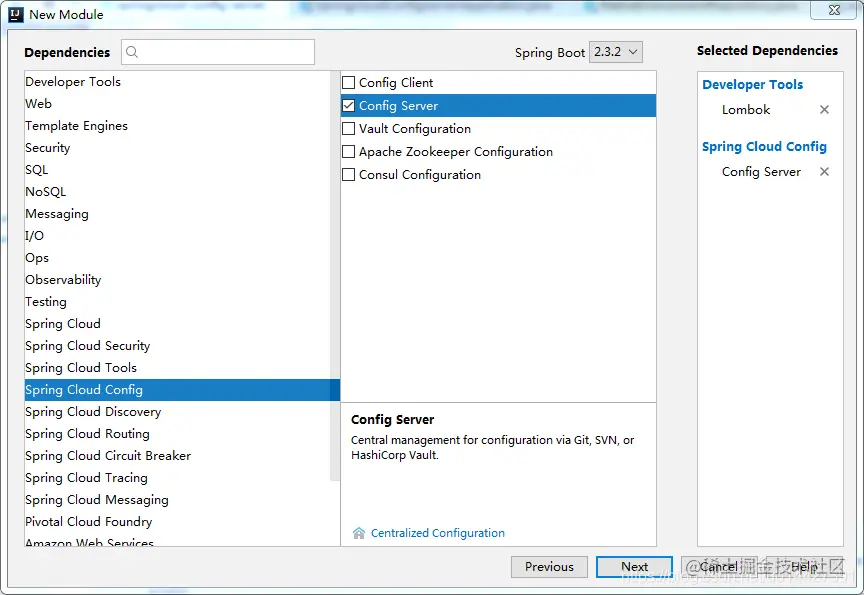
Task: Select the Spring Cloud category
Action: [x=177, y=324]
